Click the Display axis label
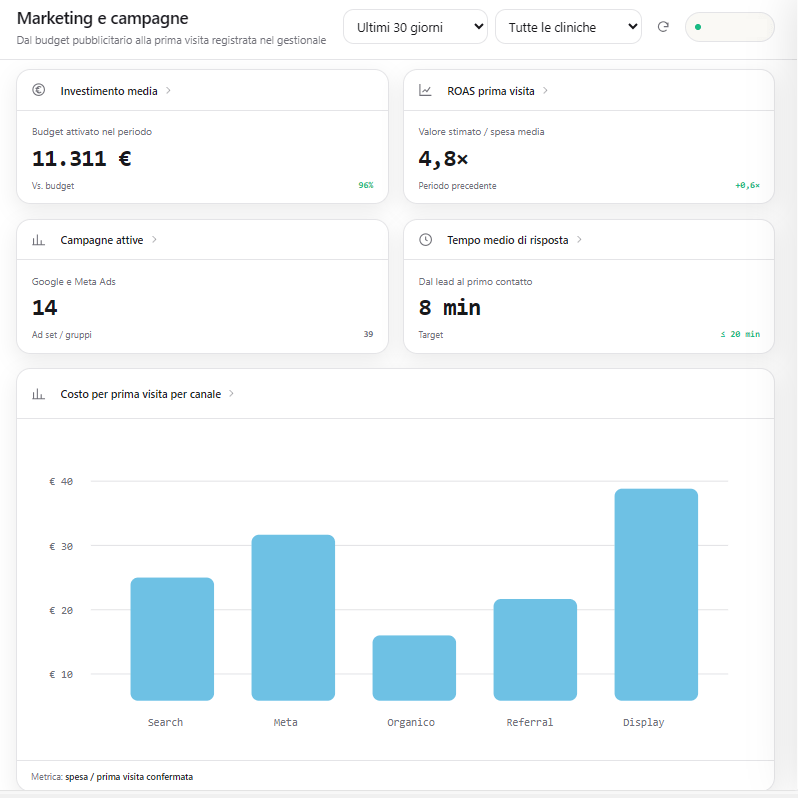The image size is (798, 798). click(x=644, y=723)
